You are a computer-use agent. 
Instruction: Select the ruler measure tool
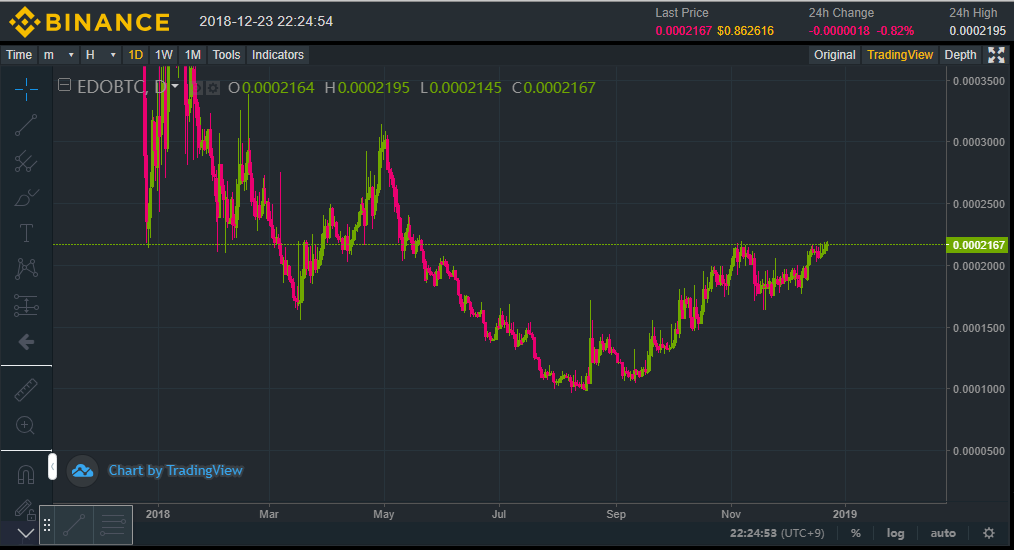click(x=26, y=390)
